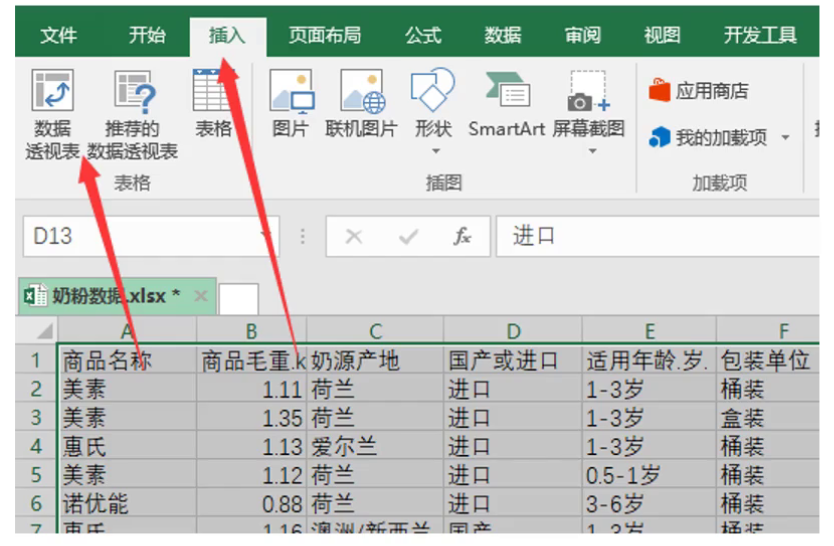
Task: Expand the 形状 dropdown arrow
Action: tap(436, 151)
